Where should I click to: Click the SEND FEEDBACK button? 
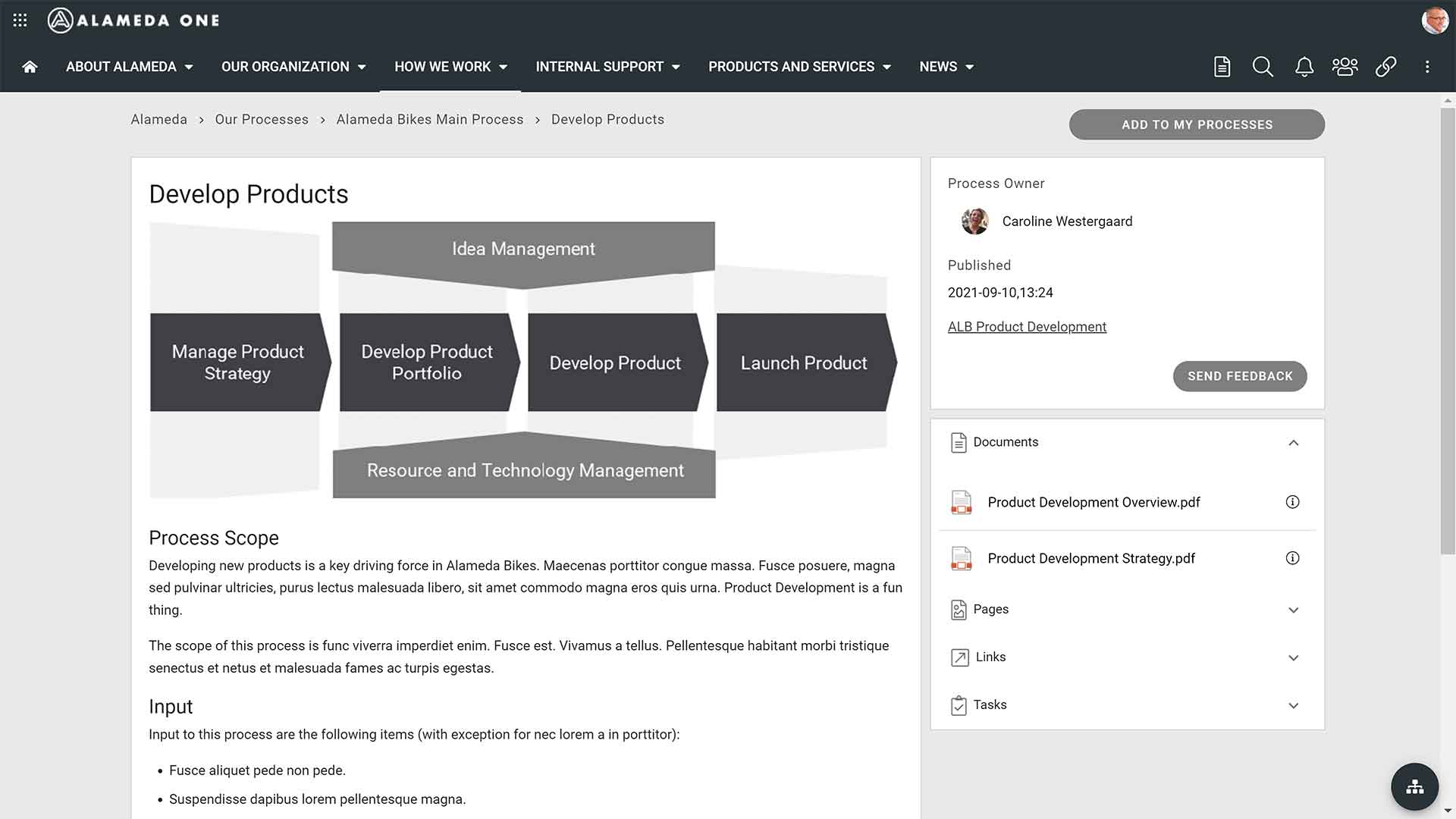[1240, 375]
